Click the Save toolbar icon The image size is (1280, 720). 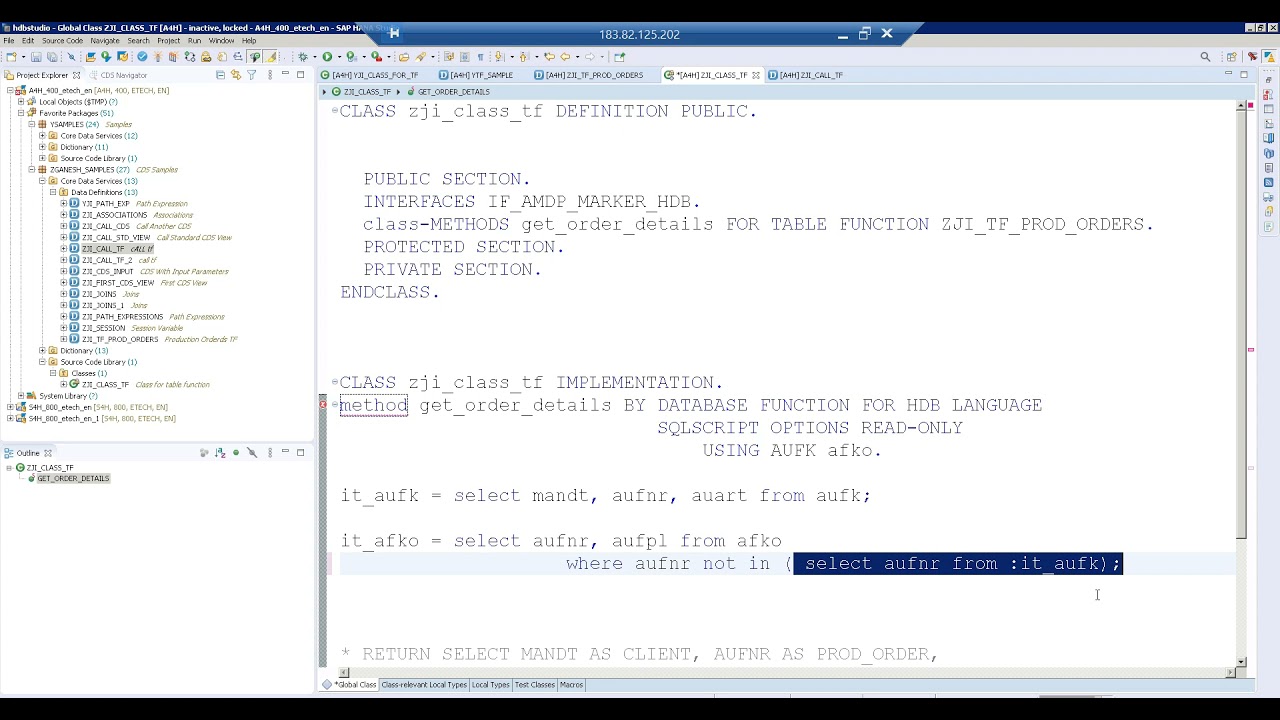point(36,57)
